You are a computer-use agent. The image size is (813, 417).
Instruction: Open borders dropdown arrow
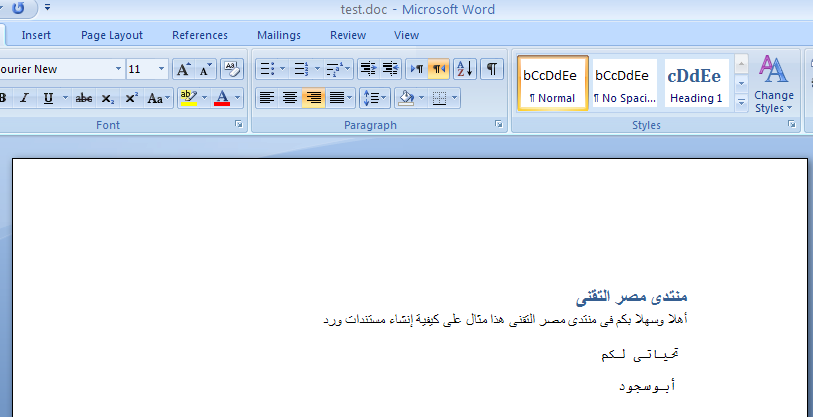(x=455, y=98)
